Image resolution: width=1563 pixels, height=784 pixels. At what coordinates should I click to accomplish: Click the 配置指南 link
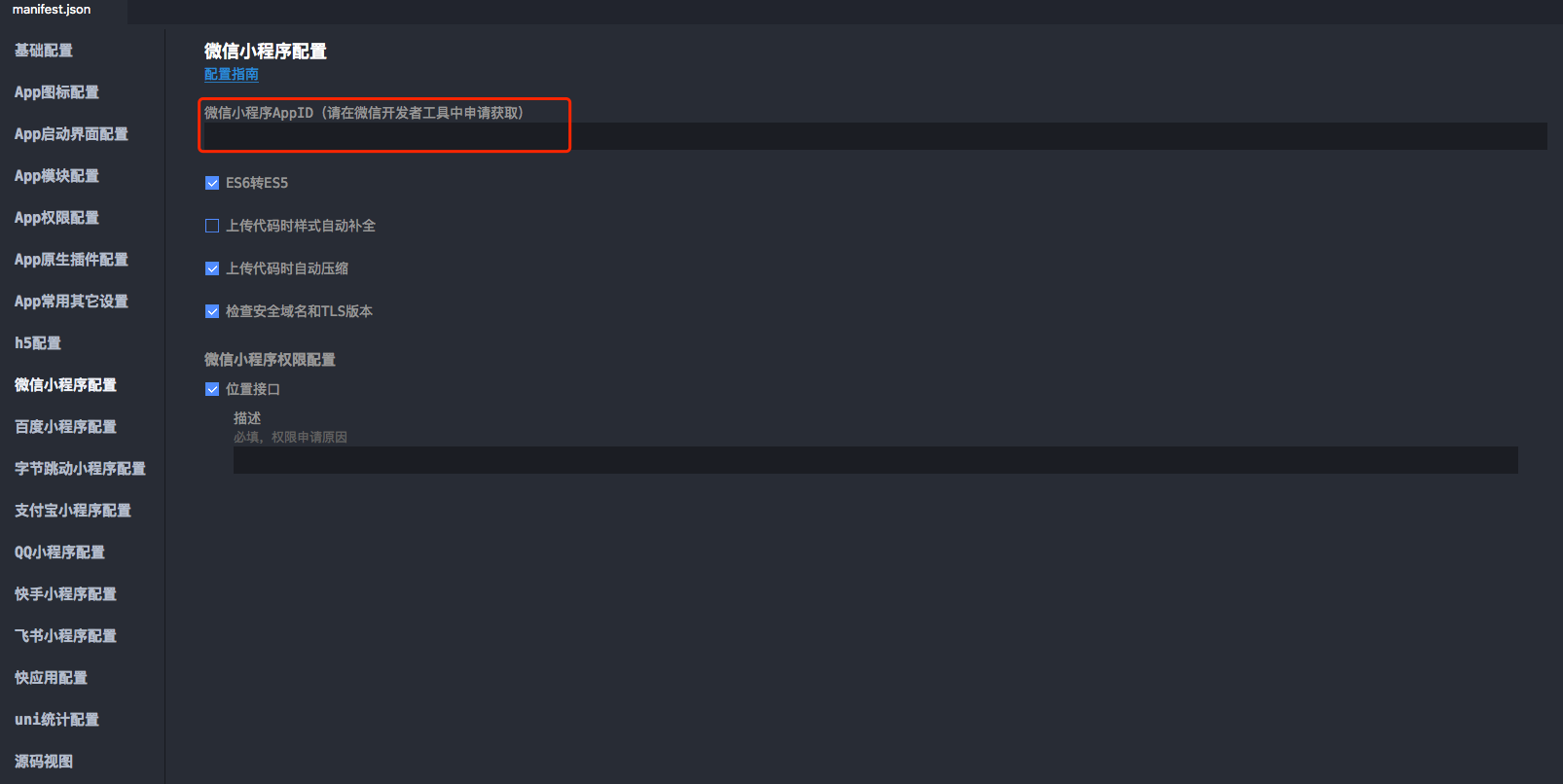tap(232, 75)
